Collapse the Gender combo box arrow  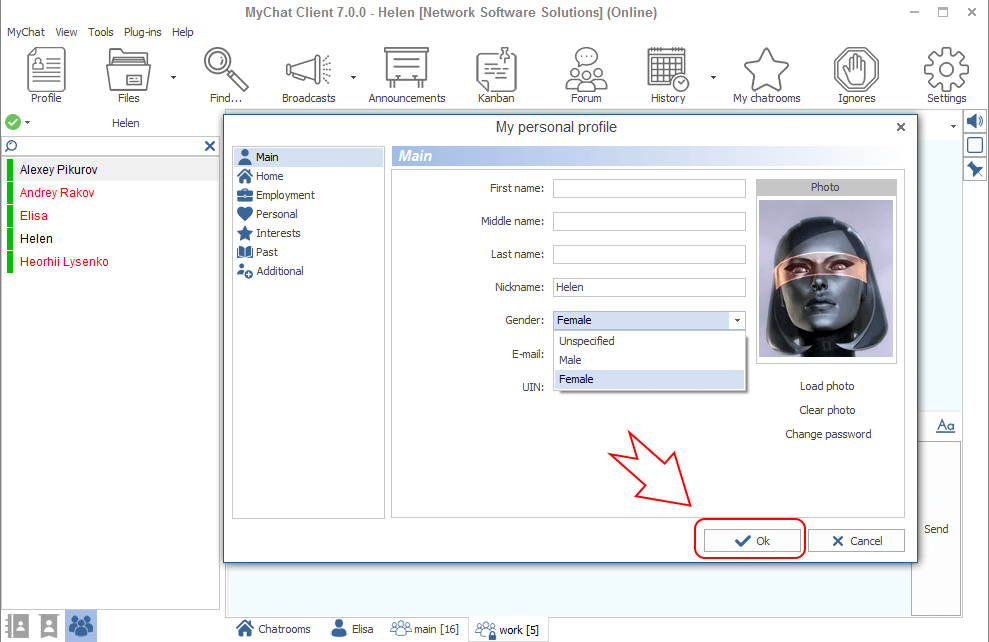coord(737,320)
